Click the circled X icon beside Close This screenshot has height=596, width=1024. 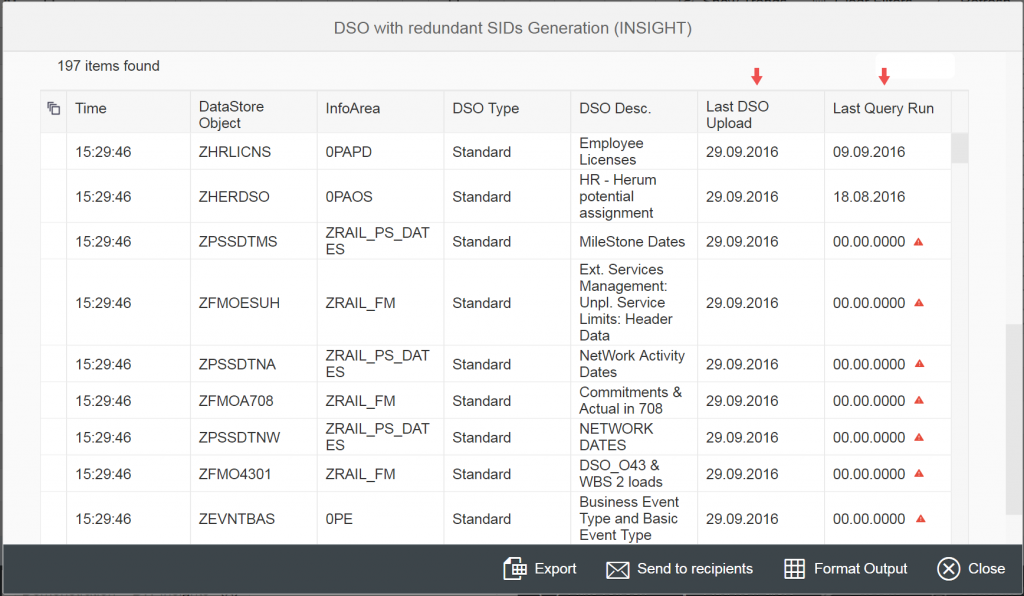pos(948,568)
